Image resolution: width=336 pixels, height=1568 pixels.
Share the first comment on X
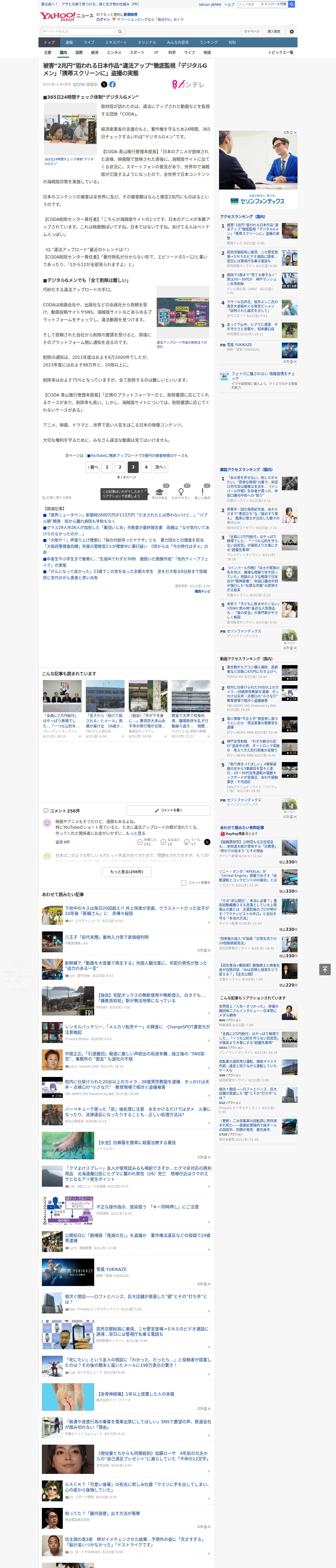pyautogui.click(x=207, y=842)
